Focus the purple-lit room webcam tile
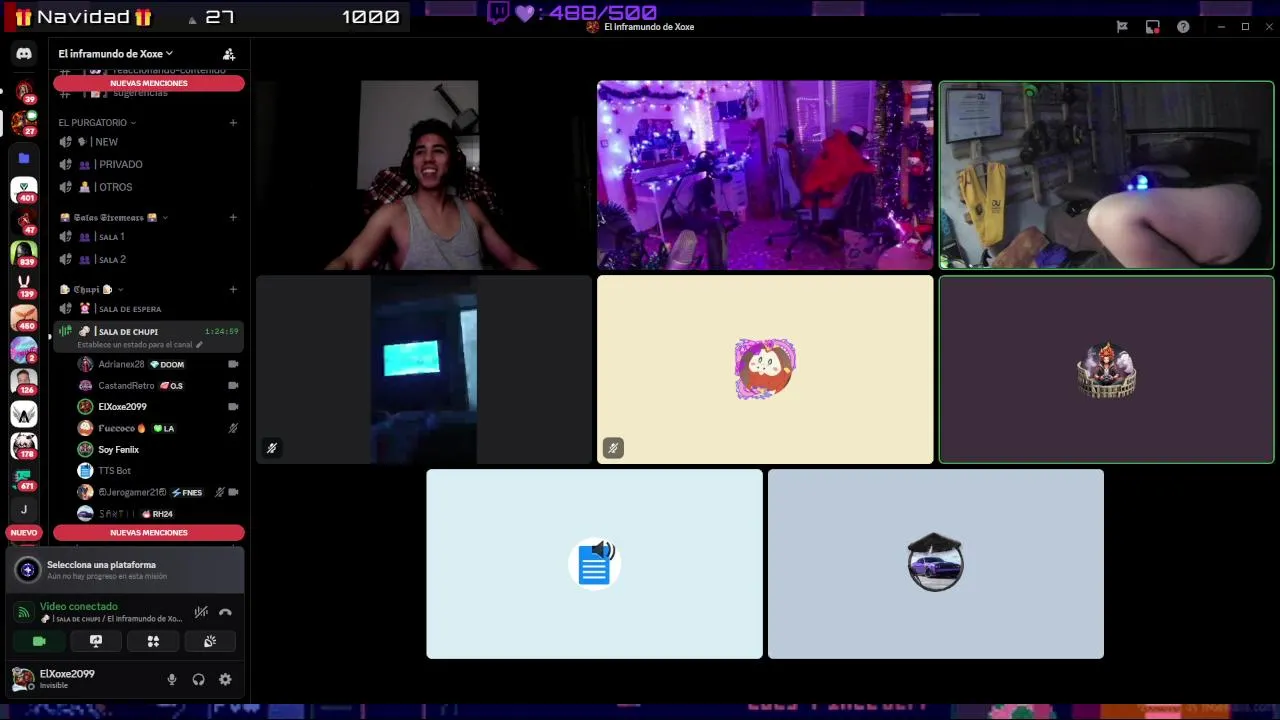Screen dimensions: 1280x720 pyautogui.click(x=765, y=175)
